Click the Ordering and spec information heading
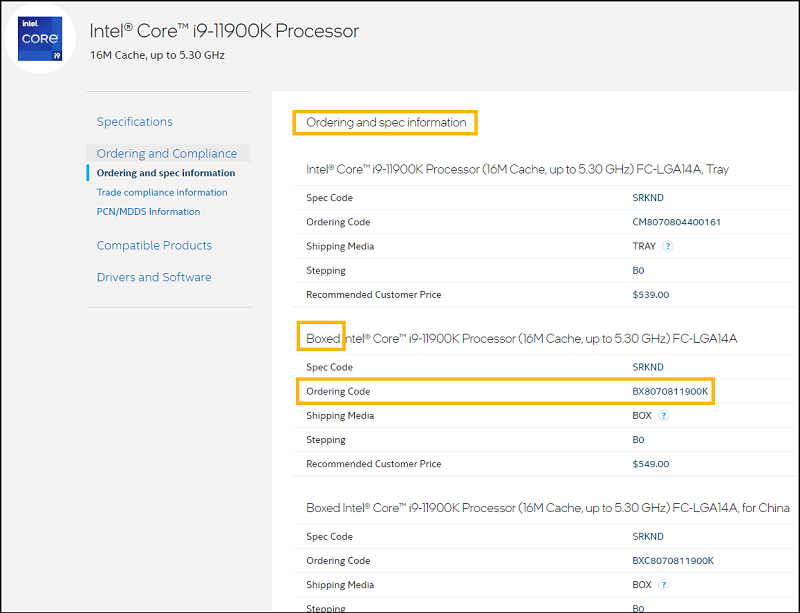The image size is (800, 613). (386, 123)
